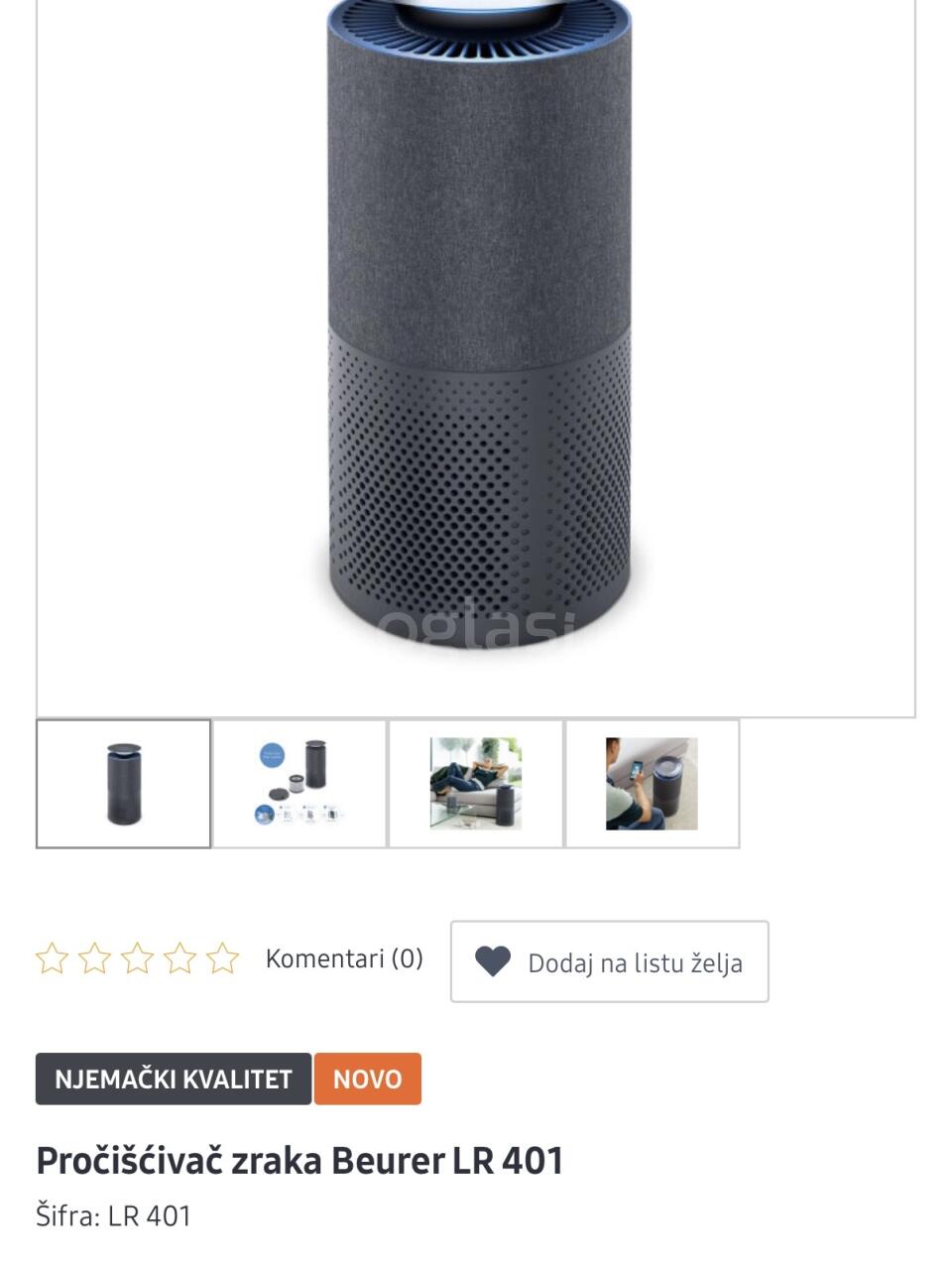The height and width of the screenshot is (1270, 952).
Task: Click the heart icon in wishlist button
Action: coord(492,961)
